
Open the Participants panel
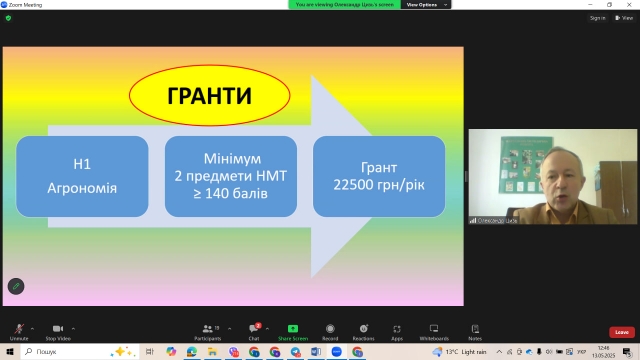click(x=208, y=332)
